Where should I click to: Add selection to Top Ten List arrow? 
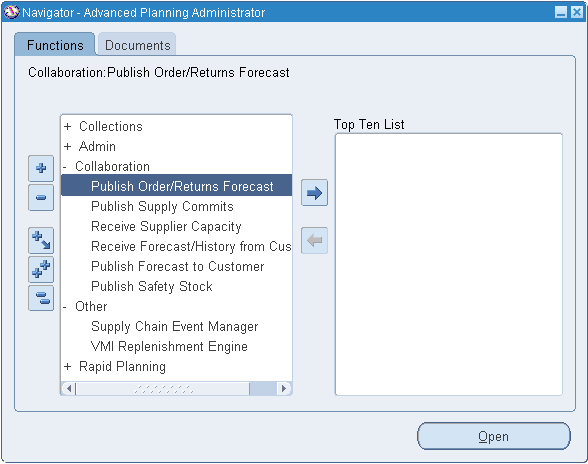tap(314, 193)
